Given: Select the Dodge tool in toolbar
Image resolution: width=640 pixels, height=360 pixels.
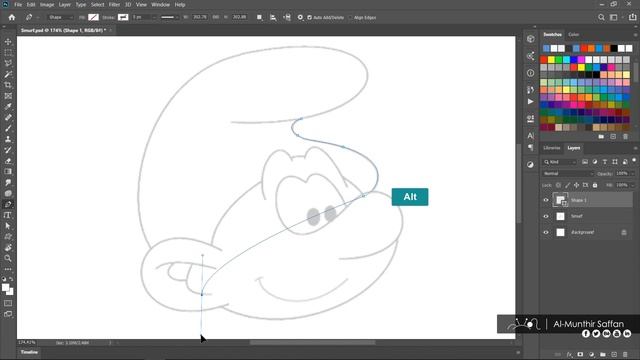Looking at the screenshot, I should pos(8,193).
